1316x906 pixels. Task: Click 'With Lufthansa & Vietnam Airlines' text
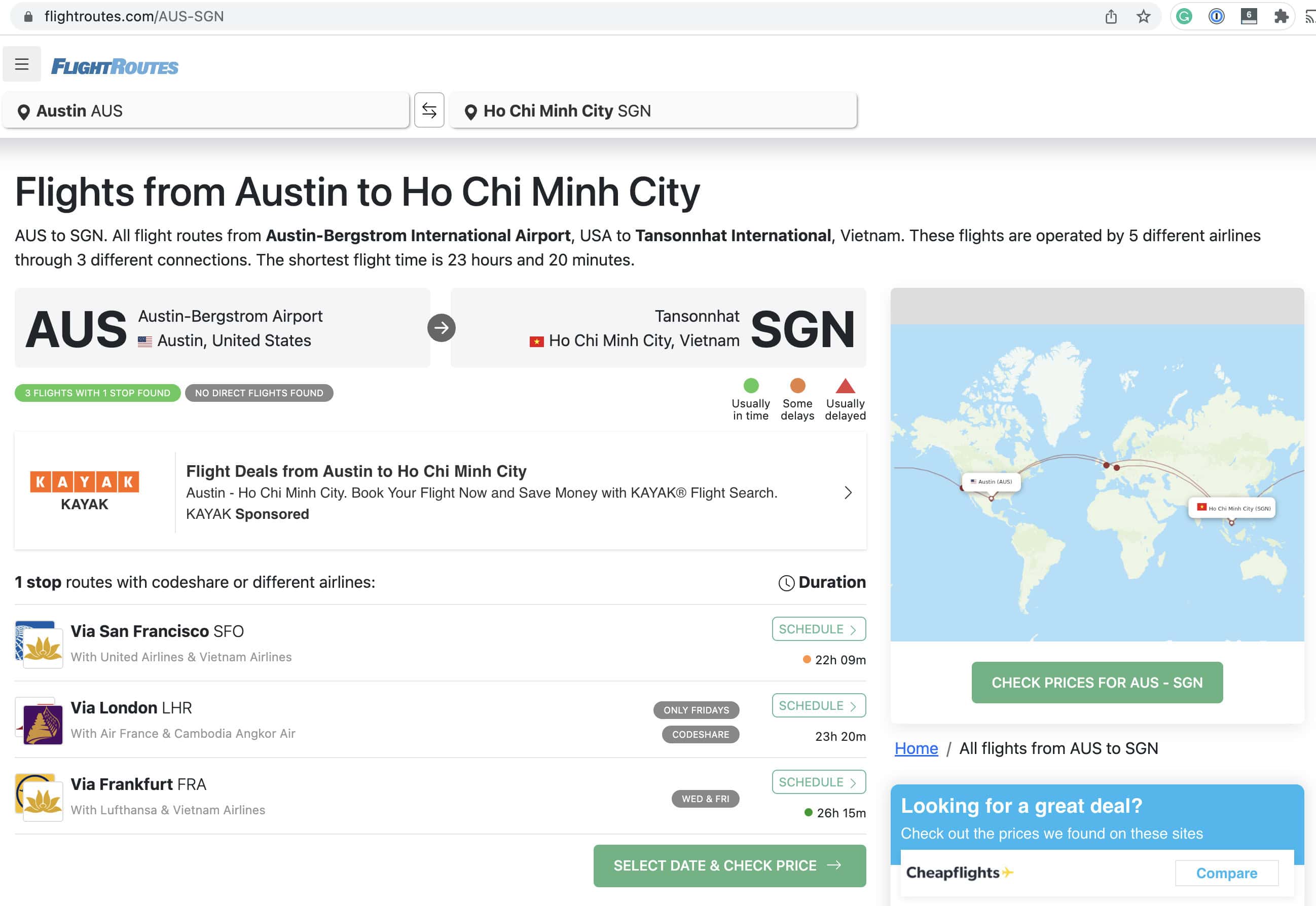point(168,811)
